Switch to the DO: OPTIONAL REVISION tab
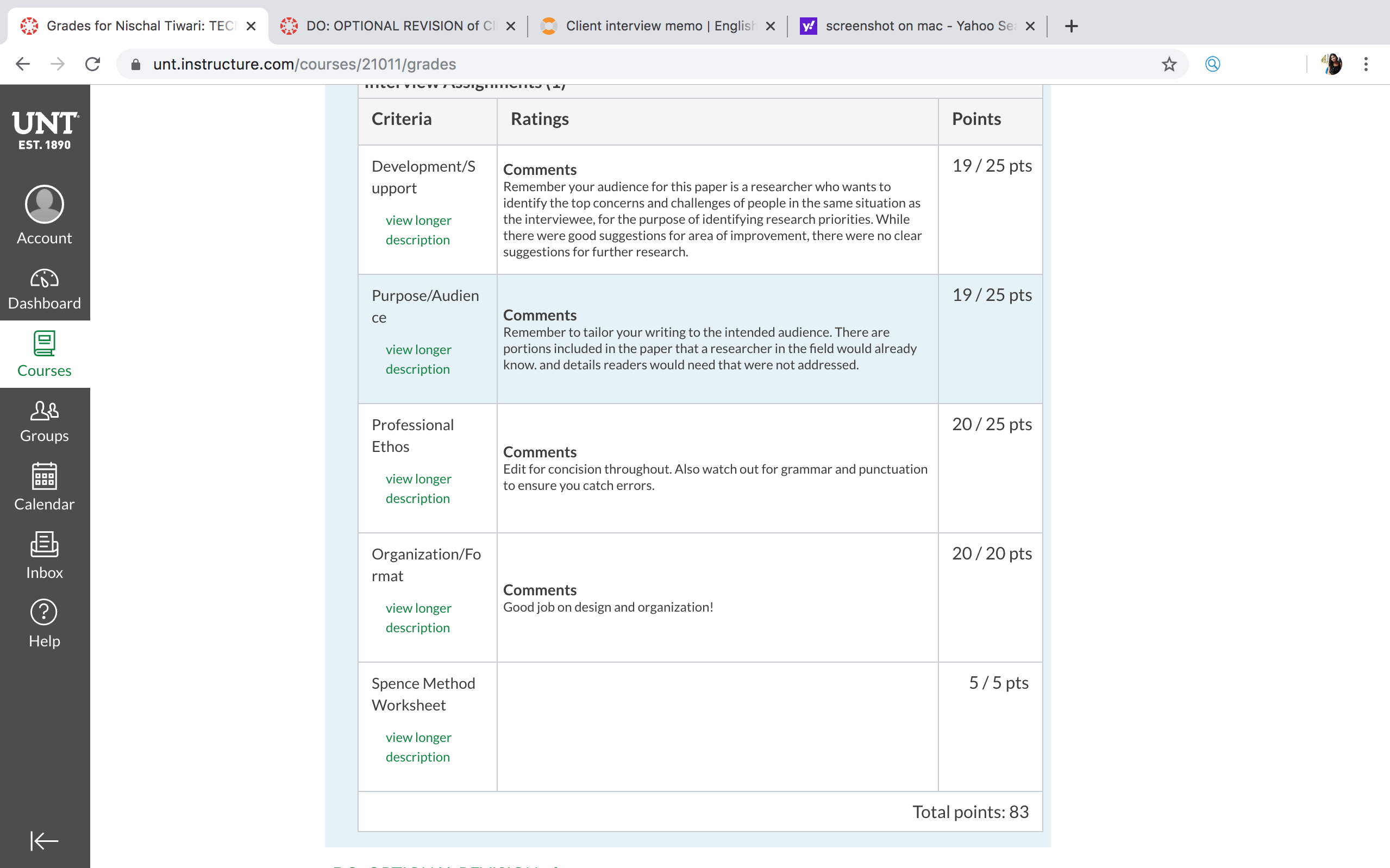This screenshot has height=868, width=1390. tap(397, 26)
